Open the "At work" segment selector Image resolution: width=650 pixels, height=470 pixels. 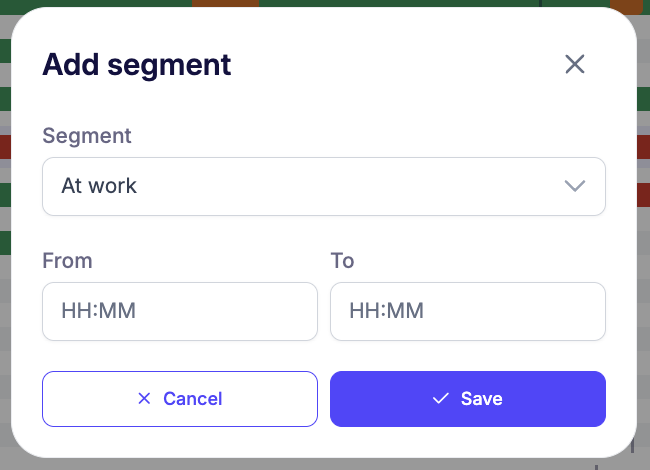[x=323, y=186]
